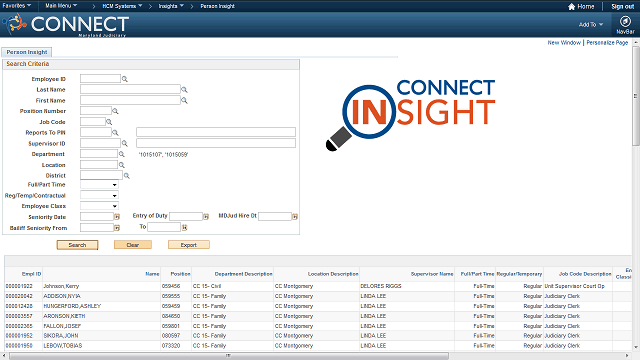The height and width of the screenshot is (360, 640).
Task: Click into the First Name input field
Action: (130, 100)
